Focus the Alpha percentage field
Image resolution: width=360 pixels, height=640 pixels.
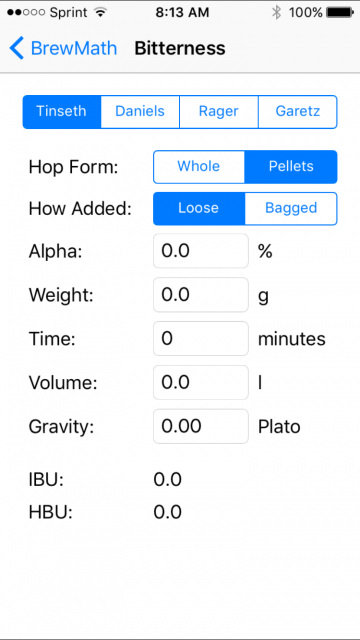pyautogui.click(x=201, y=251)
